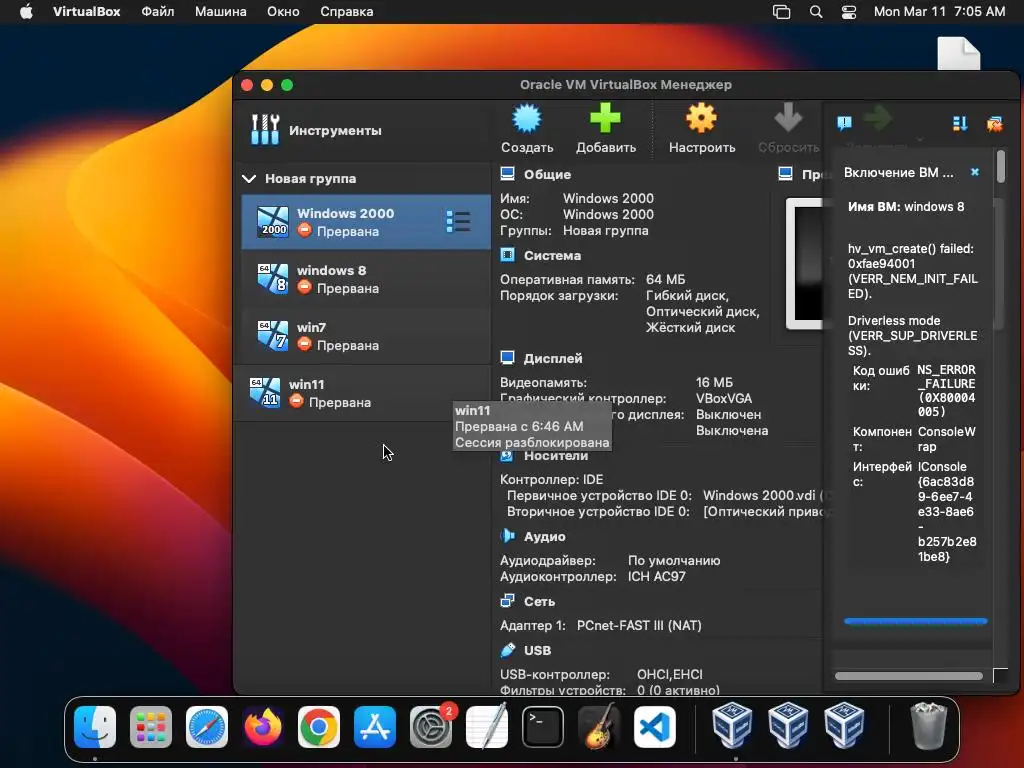The image size is (1024, 768).
Task: Click the menu bar date and time
Action: [x=939, y=12]
